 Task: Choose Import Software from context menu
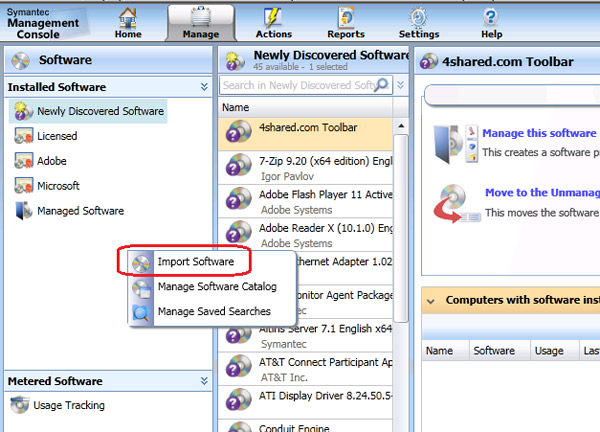196,262
